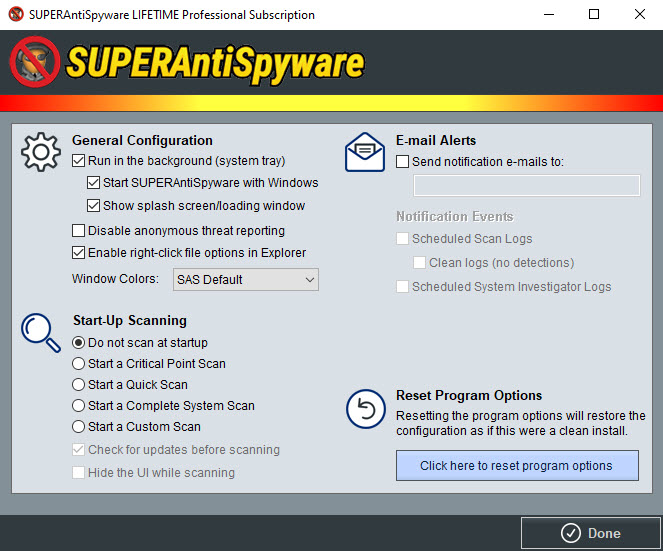Select Do not scan at startup
The width and height of the screenshot is (663, 551).
click(78, 343)
